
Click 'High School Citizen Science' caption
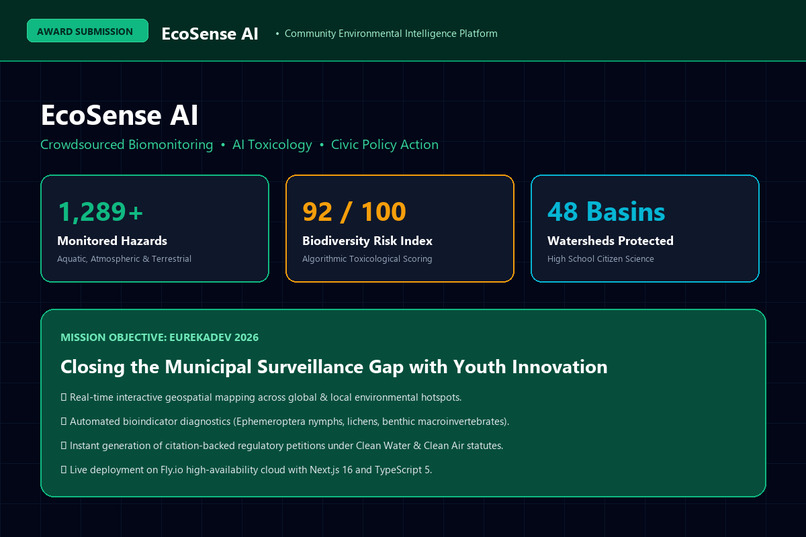pos(600,259)
